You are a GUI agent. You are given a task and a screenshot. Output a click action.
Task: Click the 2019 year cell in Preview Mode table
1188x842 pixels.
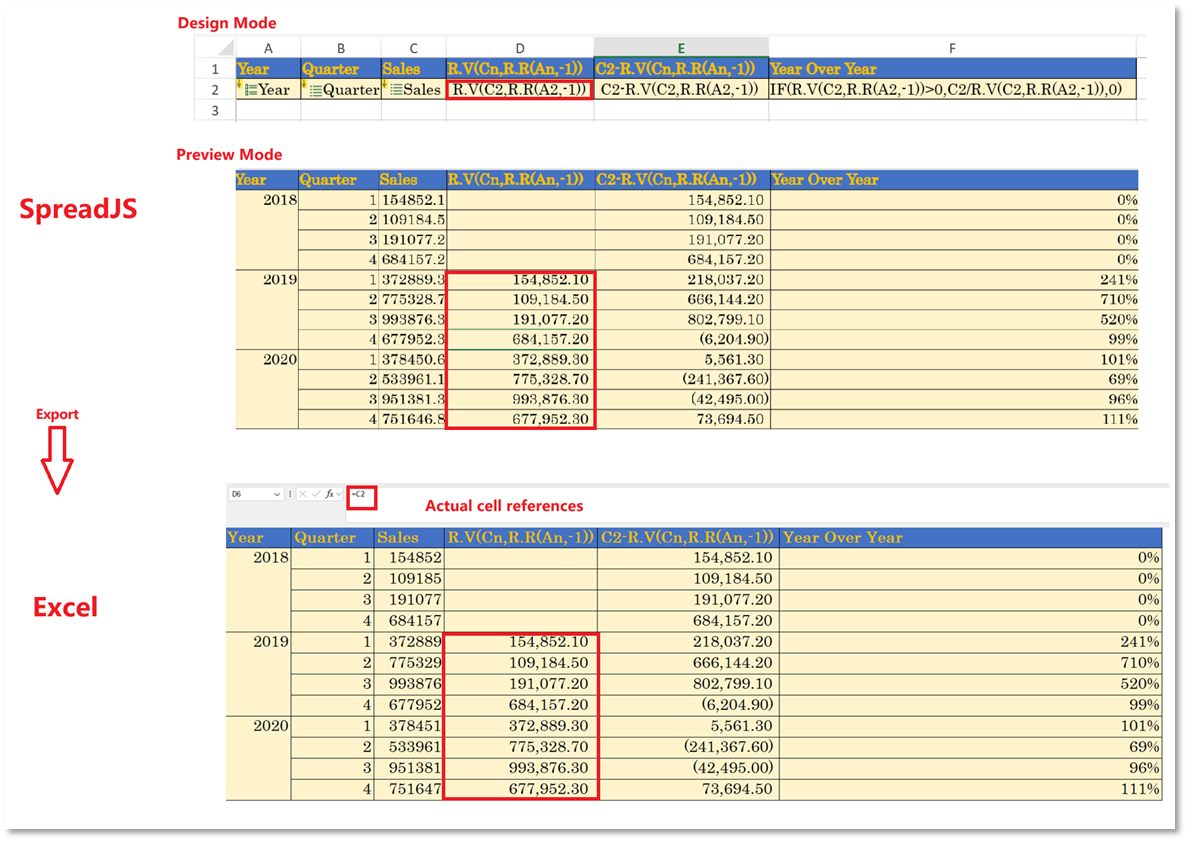[267, 309]
